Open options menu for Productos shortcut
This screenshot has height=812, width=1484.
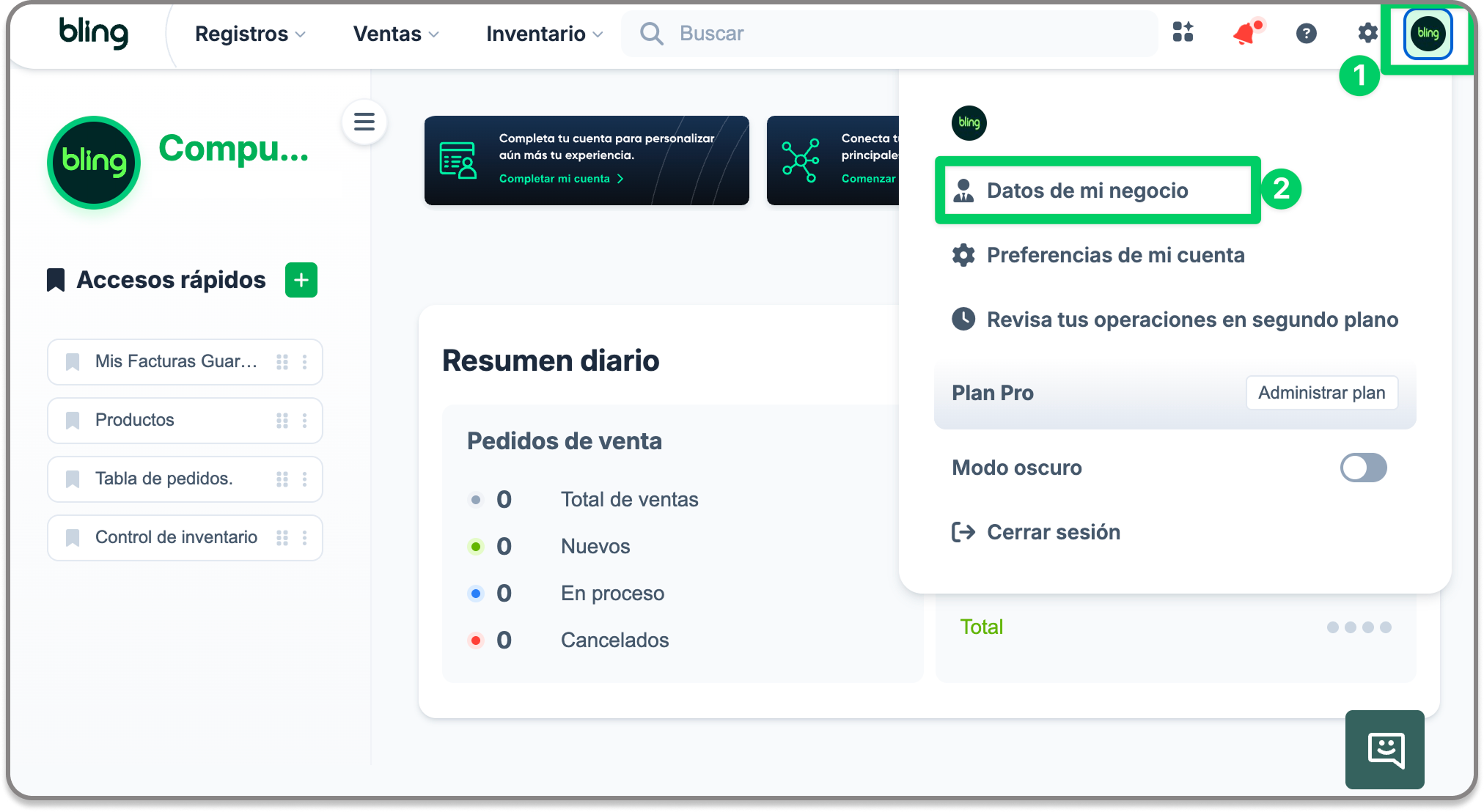(x=304, y=420)
